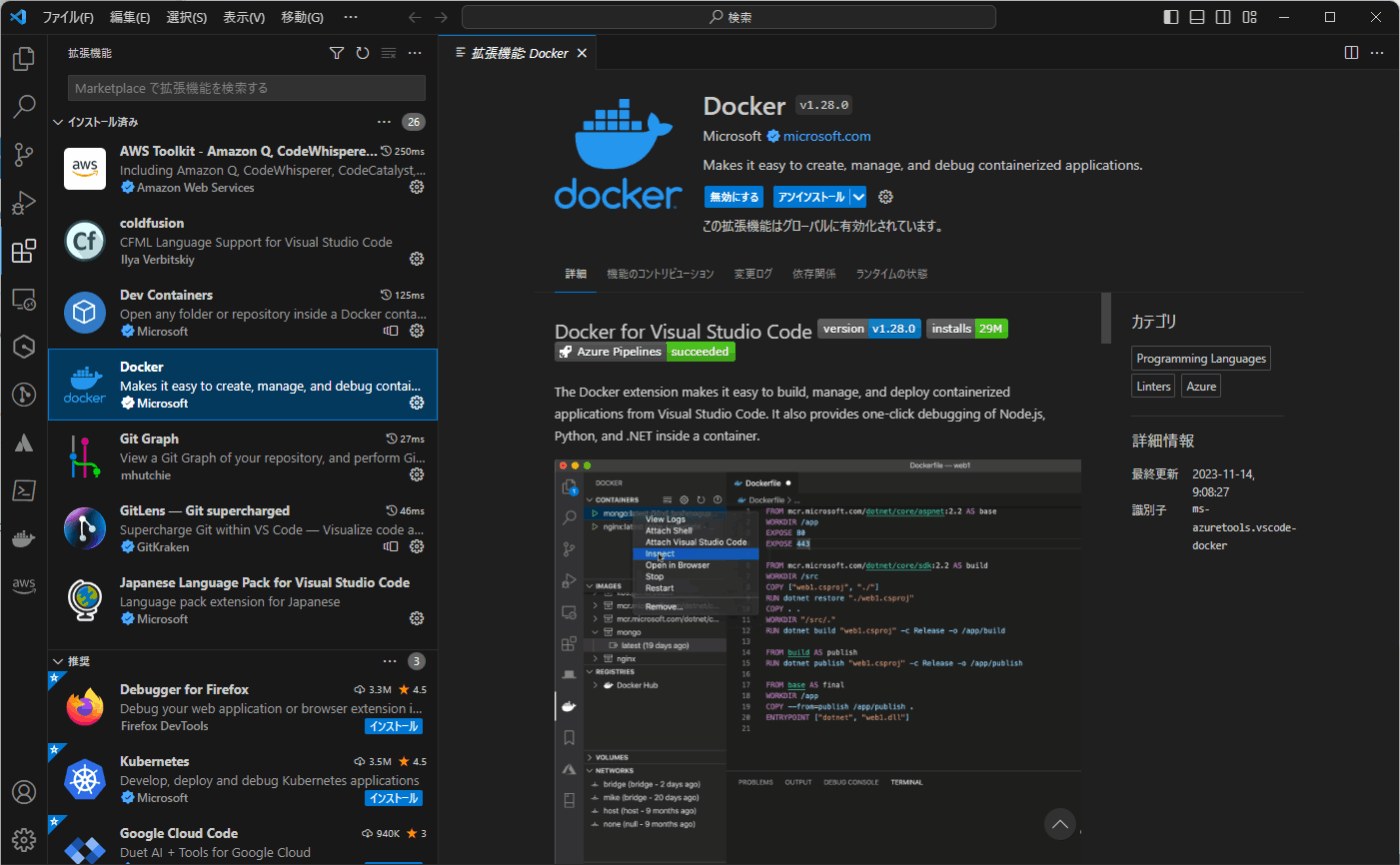Open the Explorer view in activity bar
This screenshot has width=1400, height=865.
tap(24, 58)
